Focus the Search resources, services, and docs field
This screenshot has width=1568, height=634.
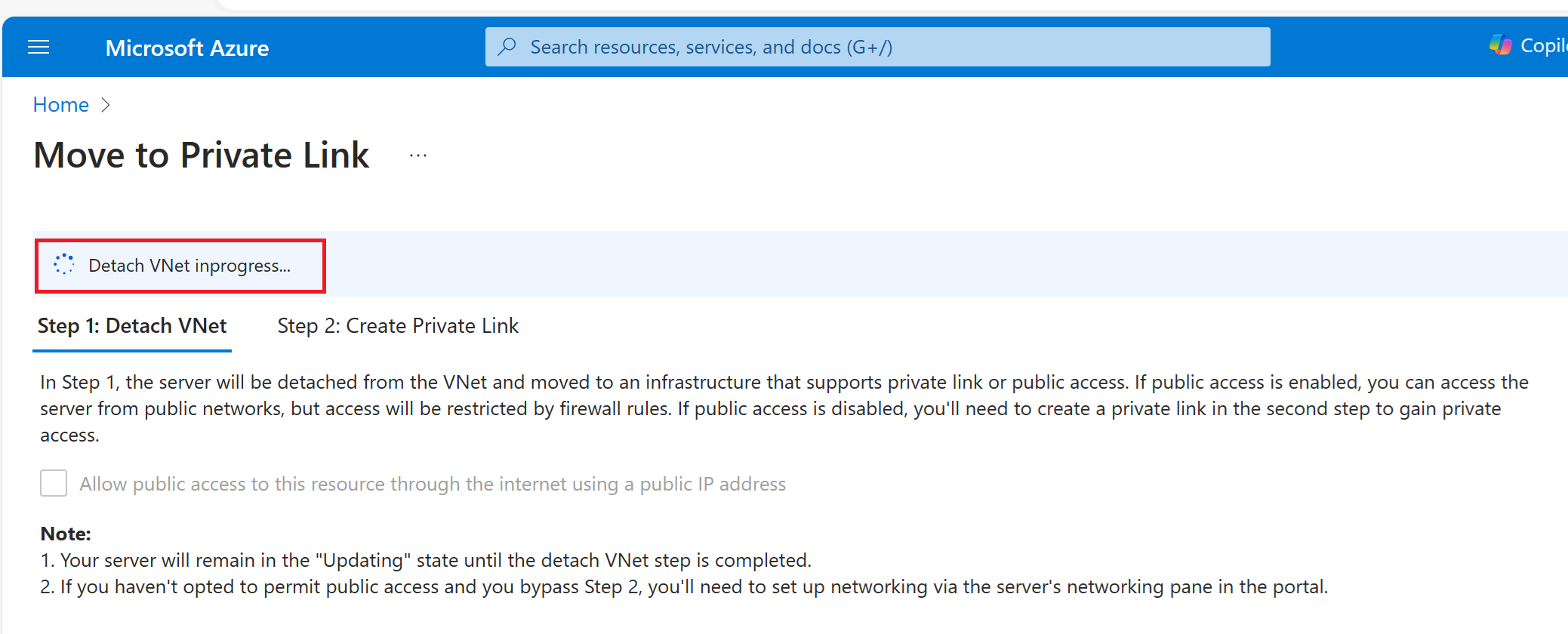coord(876,47)
